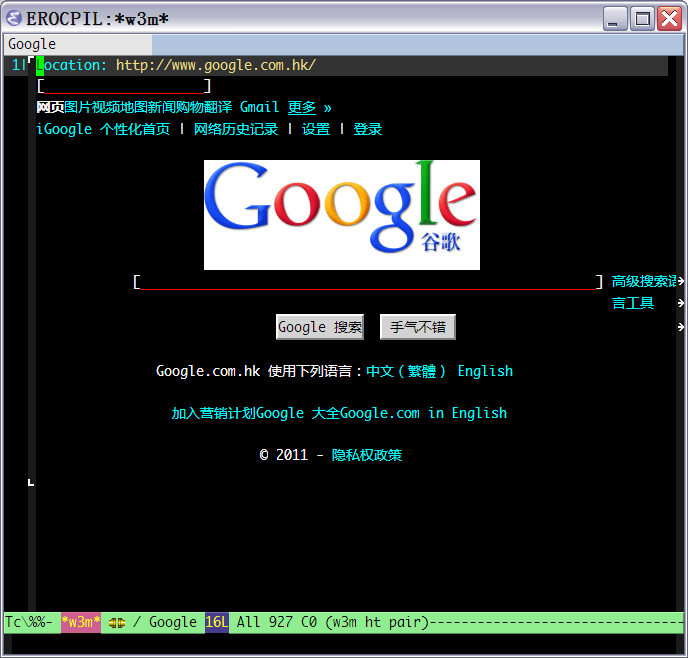The width and height of the screenshot is (688, 658).
Task: Open the 翻译 link
Action: pos(219,107)
